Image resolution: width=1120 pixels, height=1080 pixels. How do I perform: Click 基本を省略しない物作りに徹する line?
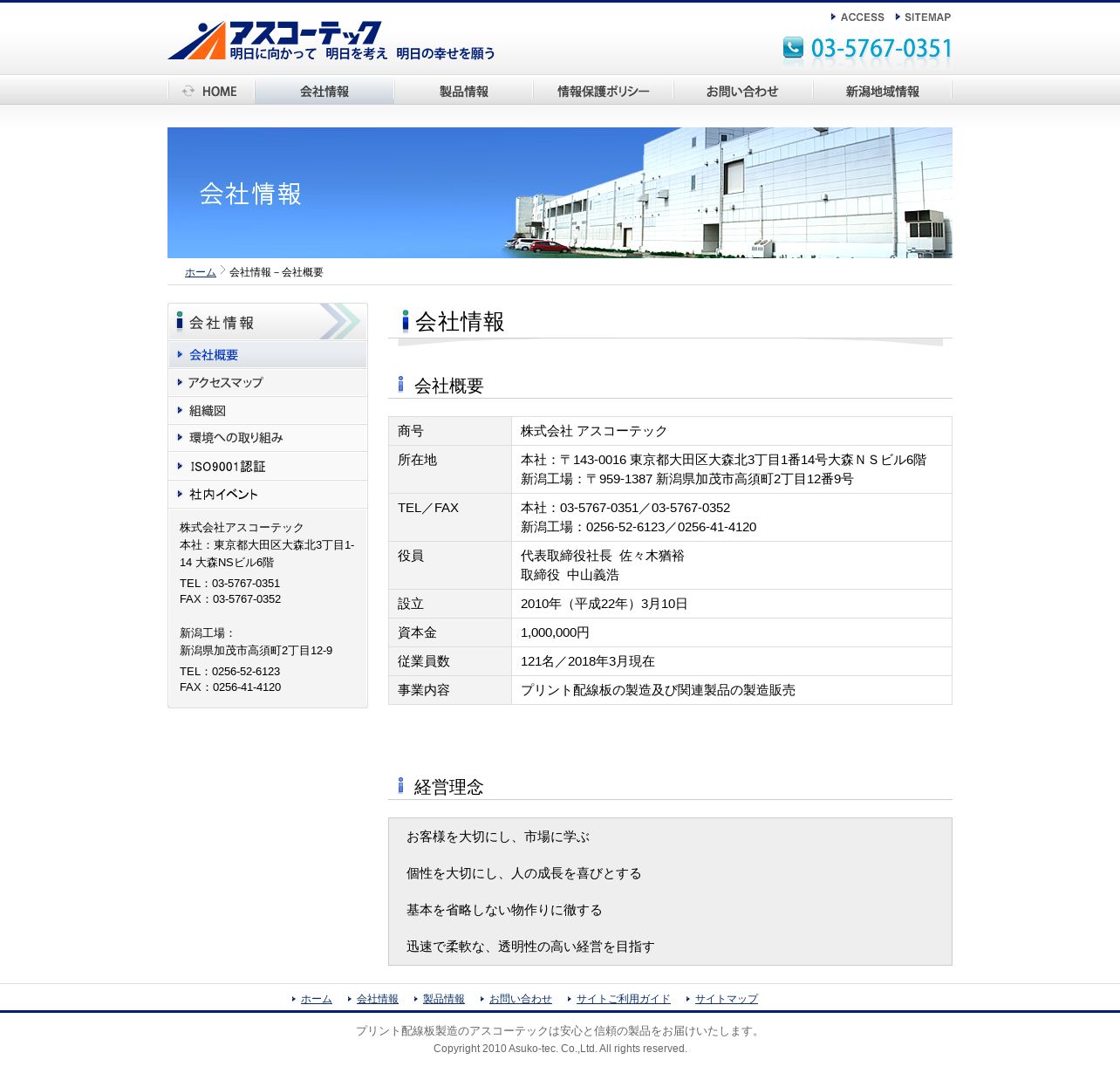(x=504, y=910)
